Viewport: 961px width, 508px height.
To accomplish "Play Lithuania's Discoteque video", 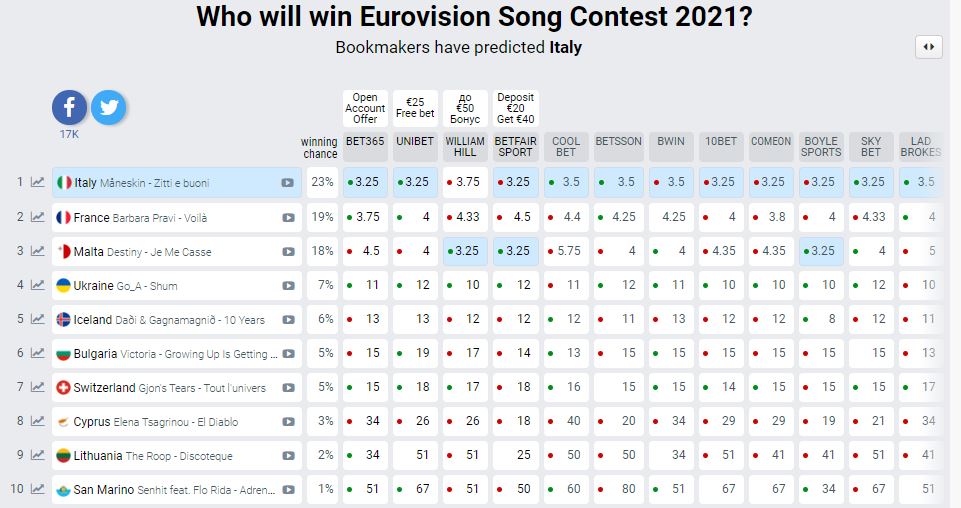I will (288, 456).
